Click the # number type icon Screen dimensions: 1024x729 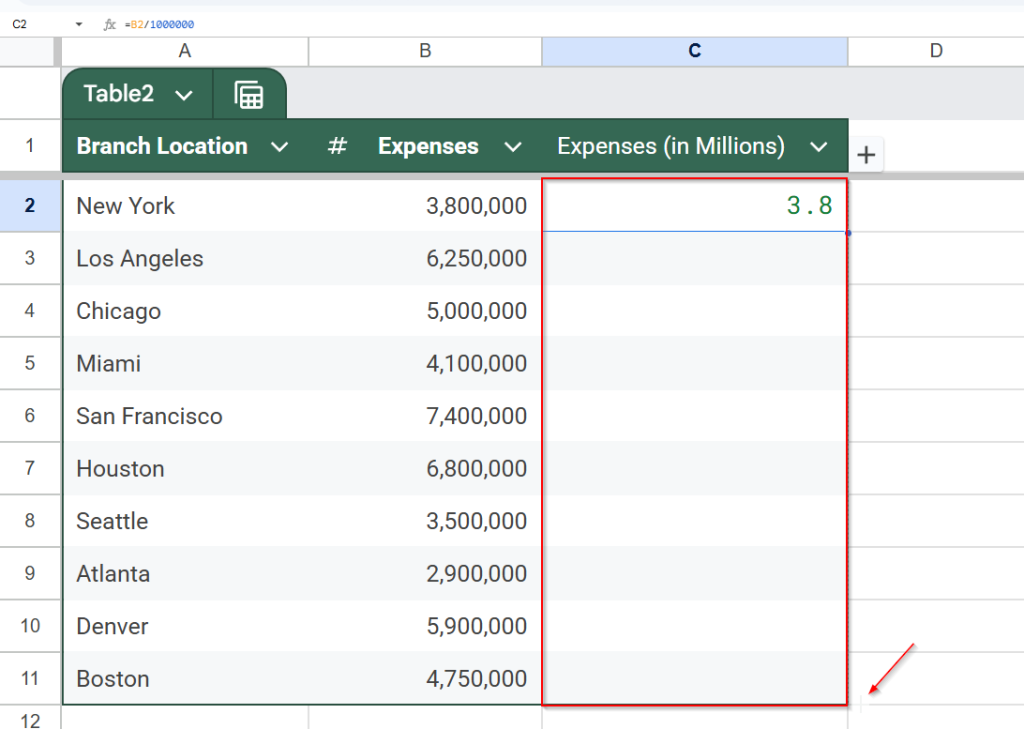[x=338, y=147]
